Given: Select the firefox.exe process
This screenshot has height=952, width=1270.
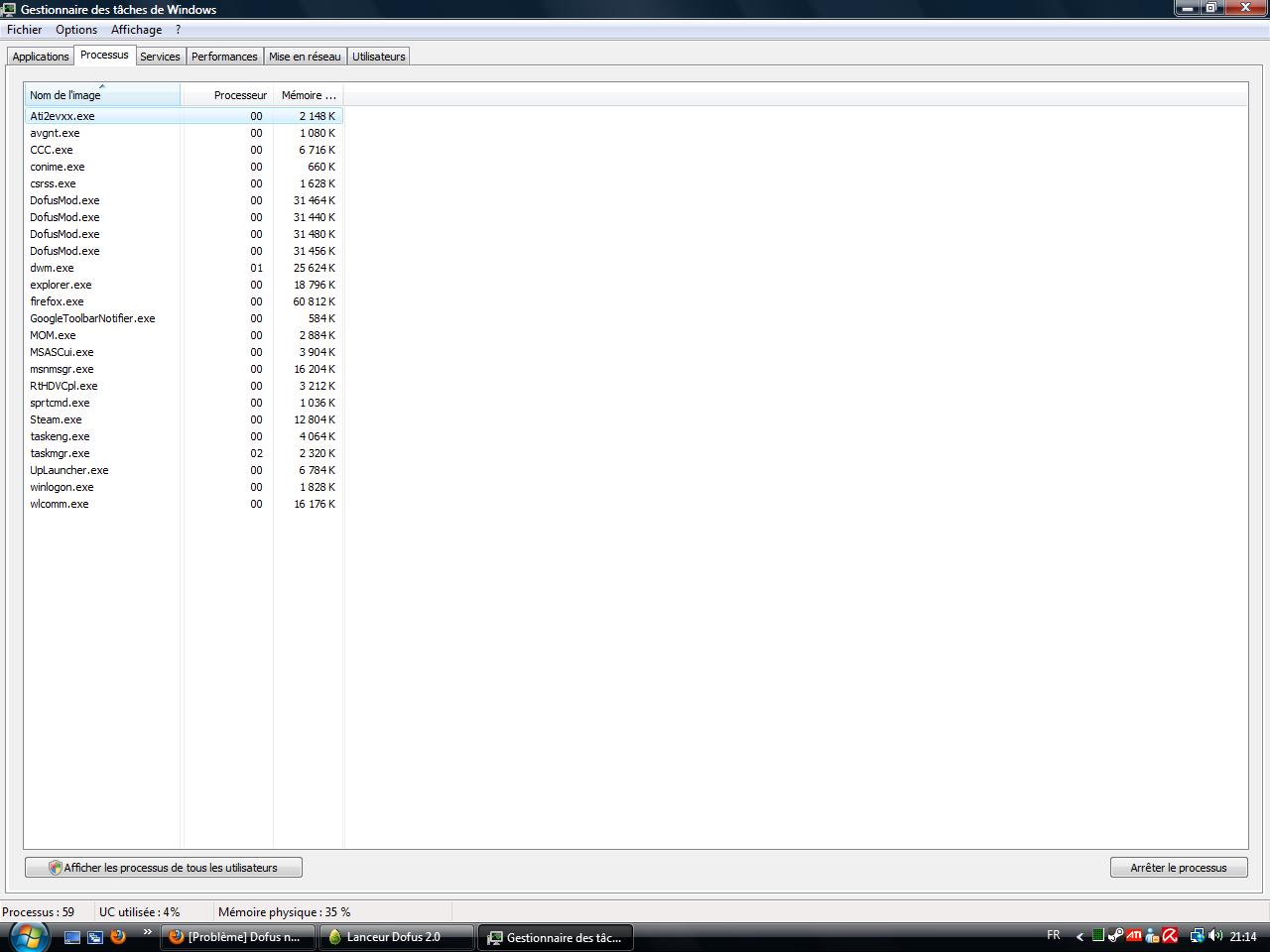Looking at the screenshot, I should pyautogui.click(x=184, y=301).
